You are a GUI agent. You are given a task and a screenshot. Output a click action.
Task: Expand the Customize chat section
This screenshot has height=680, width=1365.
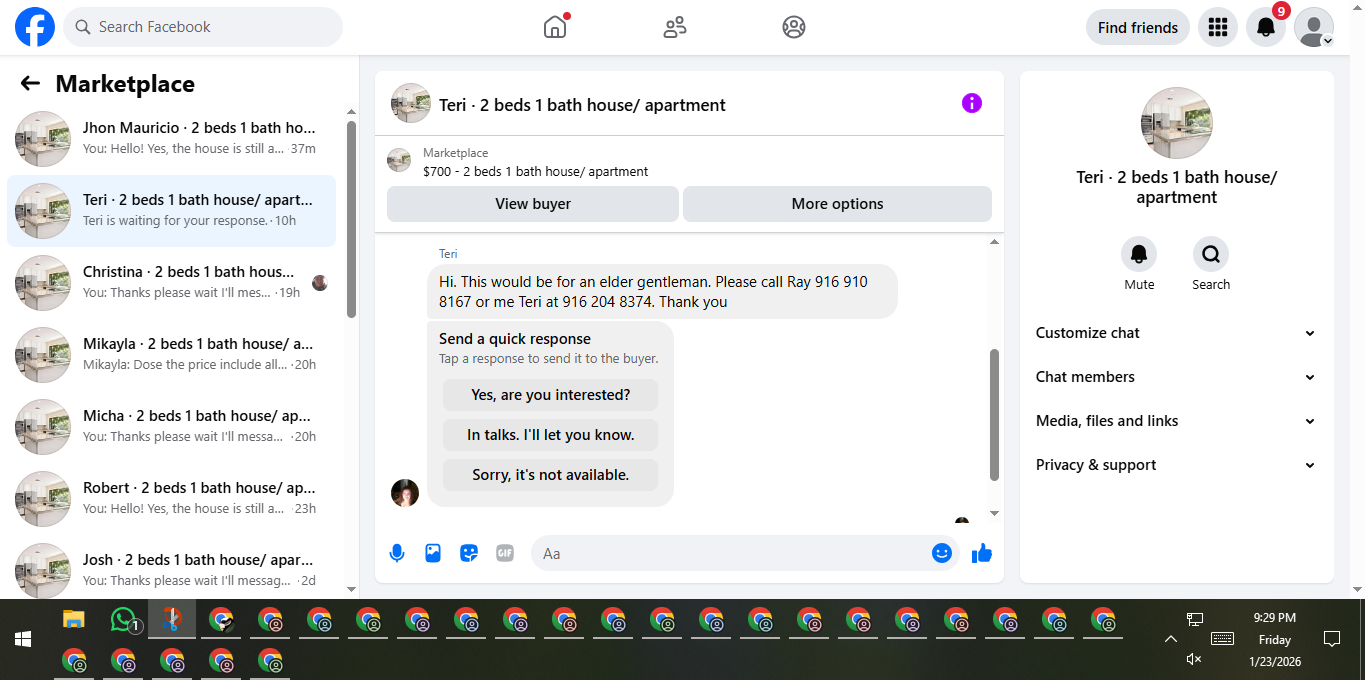tap(1177, 333)
